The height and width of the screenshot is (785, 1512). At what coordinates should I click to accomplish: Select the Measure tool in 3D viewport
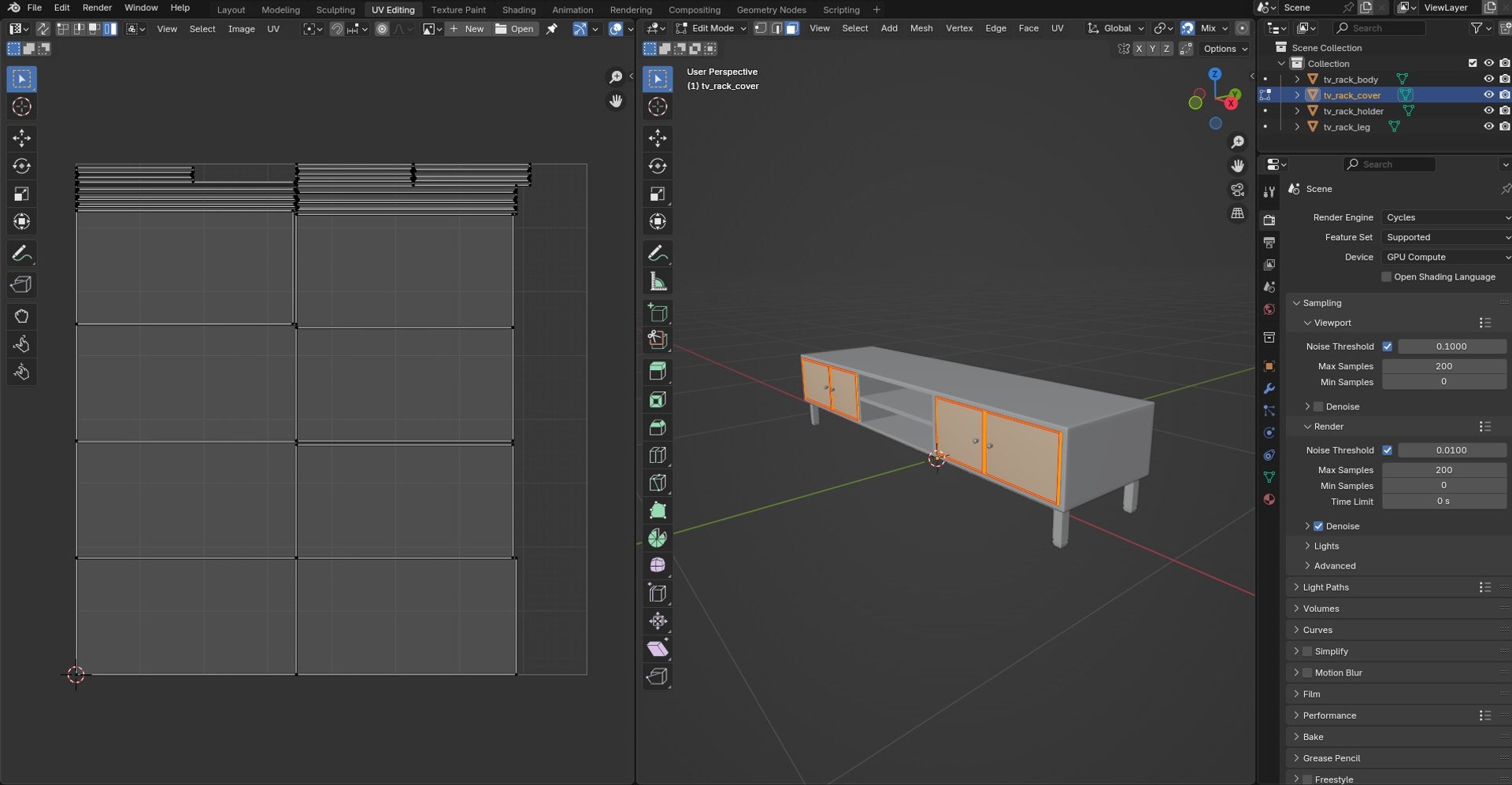coord(658,281)
